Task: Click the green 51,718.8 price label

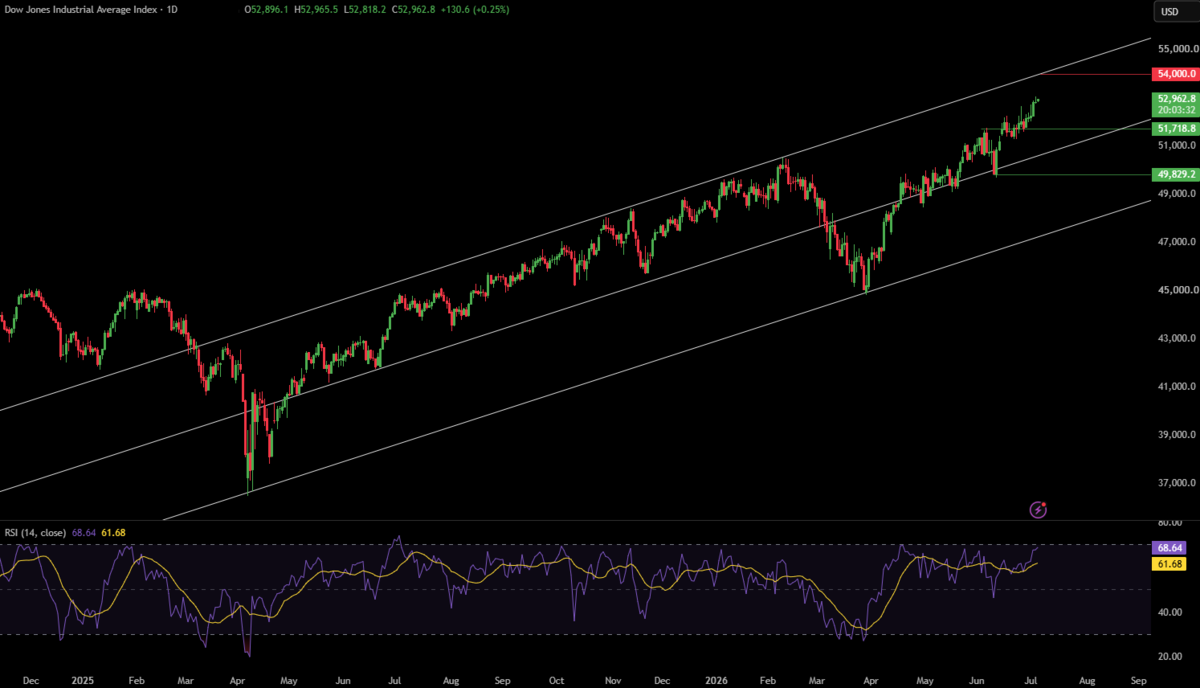Action: 1175,129
